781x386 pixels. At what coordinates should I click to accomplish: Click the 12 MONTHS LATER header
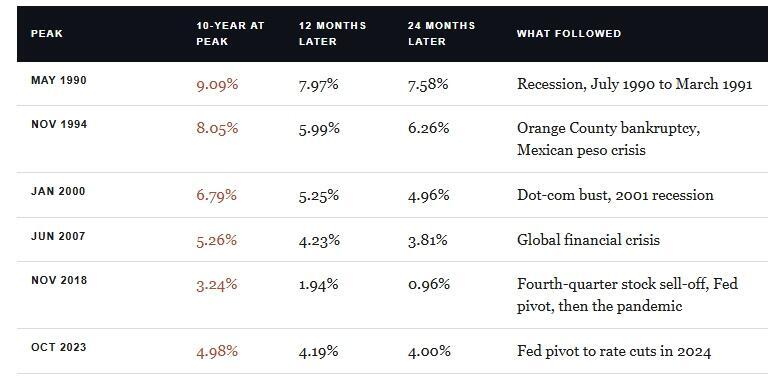click(x=332, y=34)
